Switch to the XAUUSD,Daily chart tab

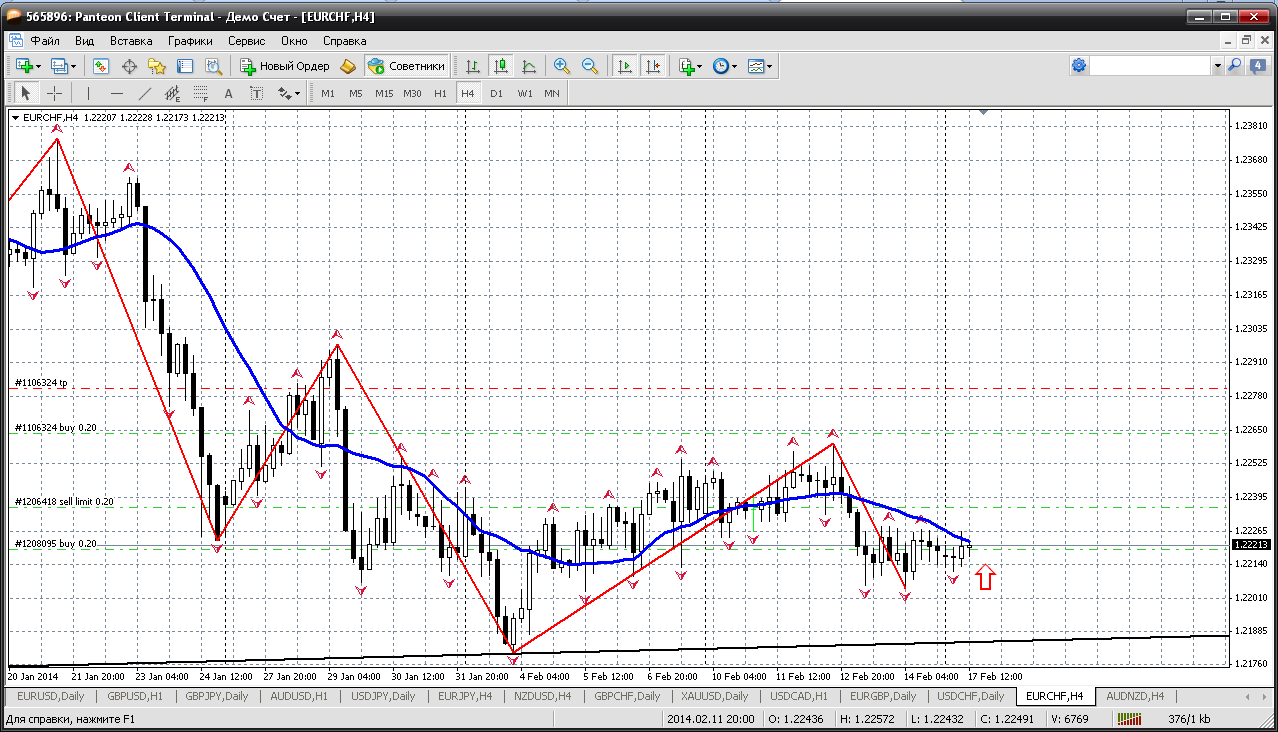(x=714, y=696)
